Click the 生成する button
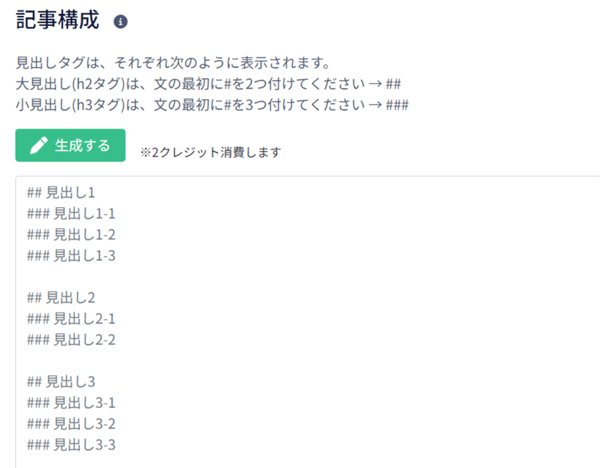 (x=70, y=145)
